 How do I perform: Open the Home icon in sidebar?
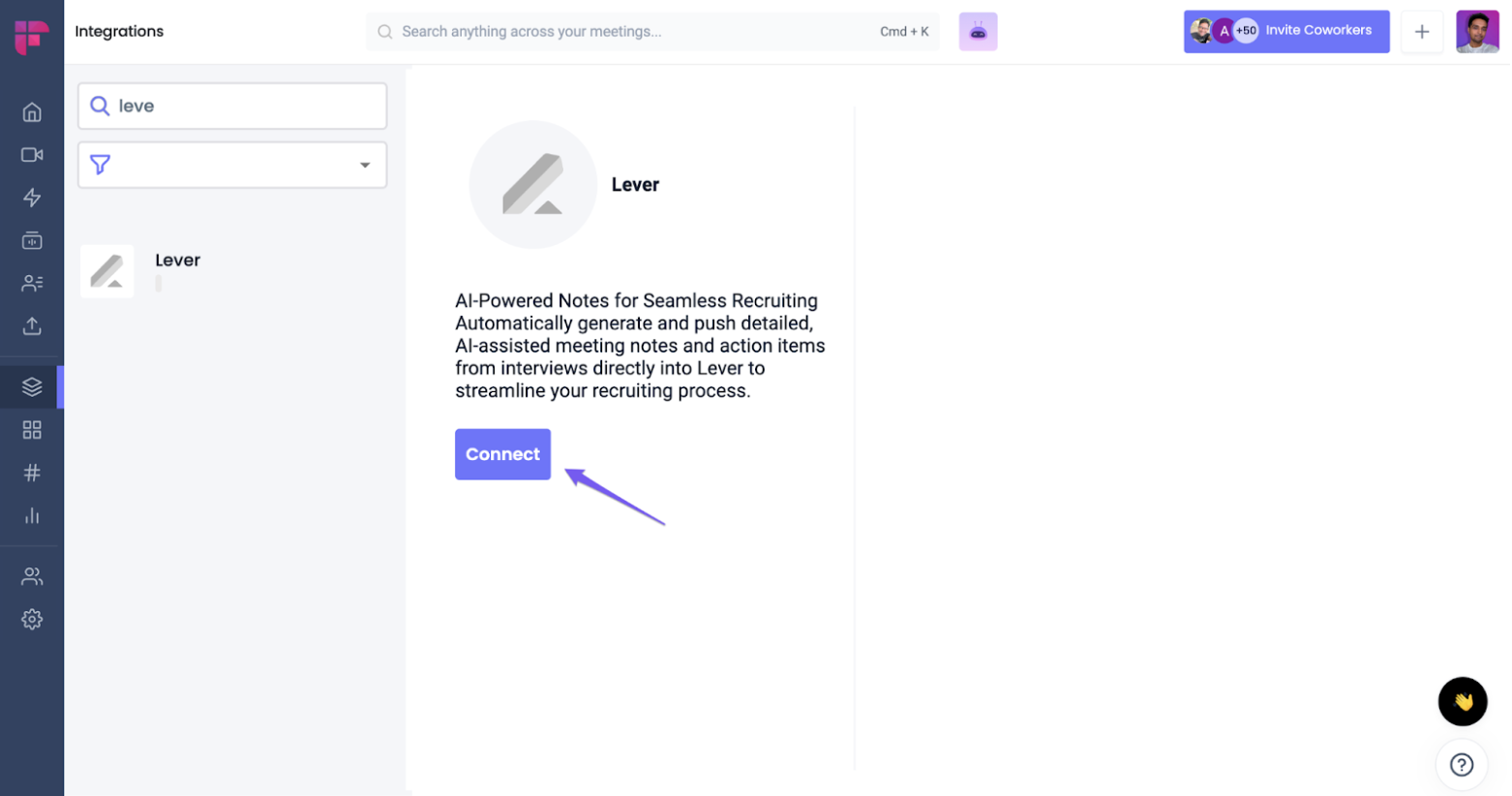(x=32, y=112)
